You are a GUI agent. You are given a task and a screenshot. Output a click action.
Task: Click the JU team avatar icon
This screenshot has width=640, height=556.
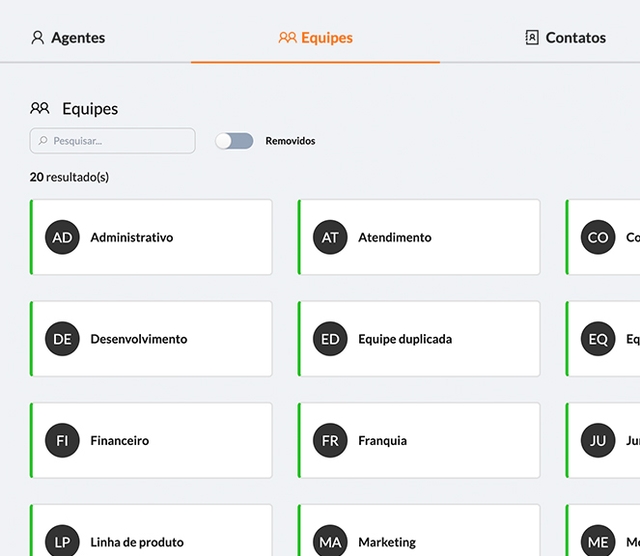pos(598,440)
